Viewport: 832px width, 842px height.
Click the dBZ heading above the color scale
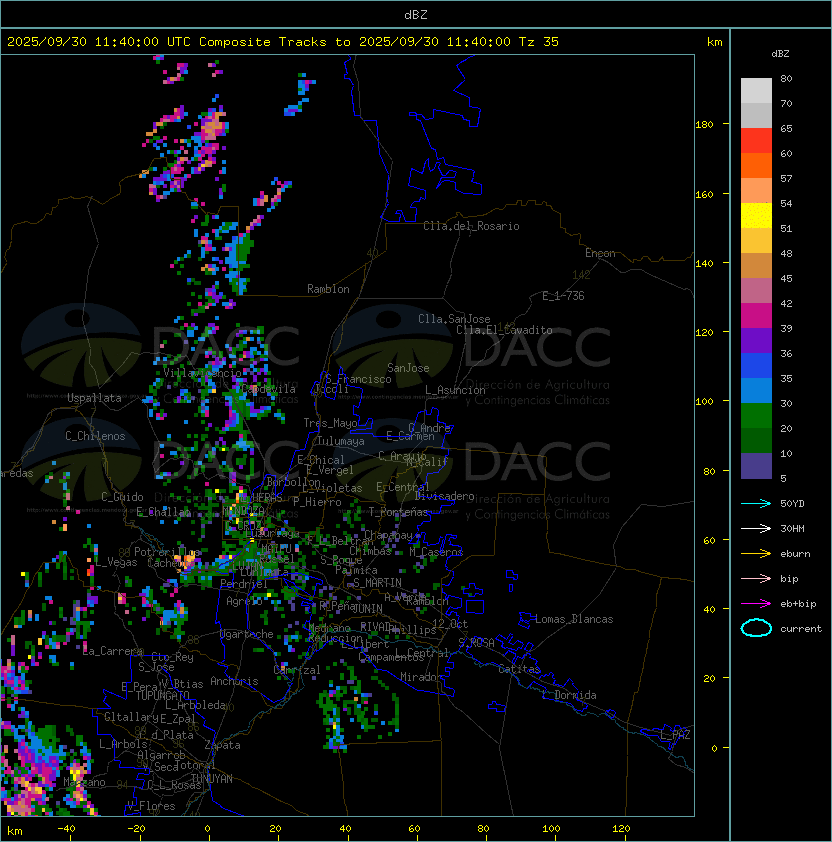780,54
